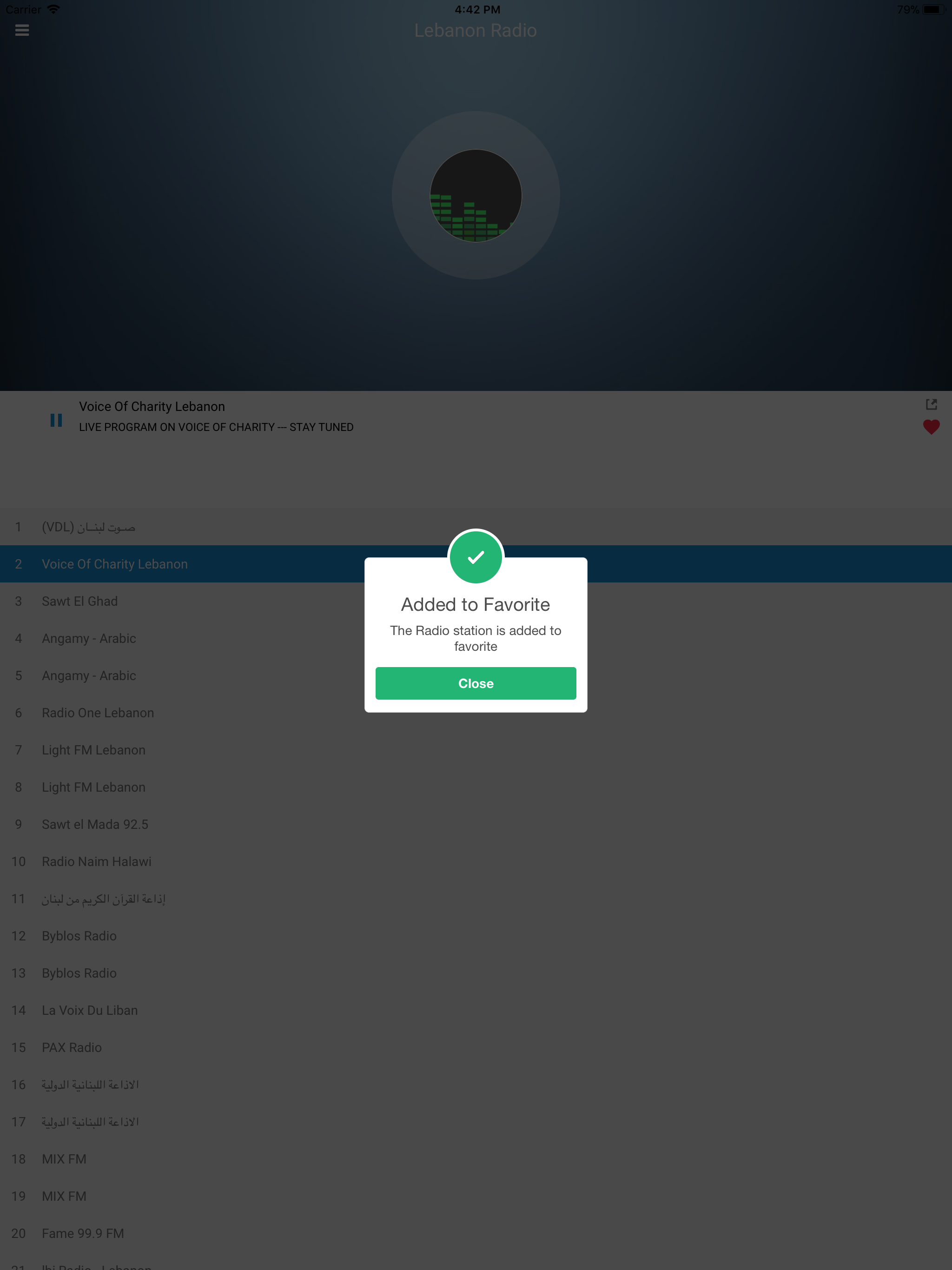Screen dimensions: 952x1270
Task: Select Fame 99.9 FM station
Action: pyautogui.click(x=476, y=1233)
